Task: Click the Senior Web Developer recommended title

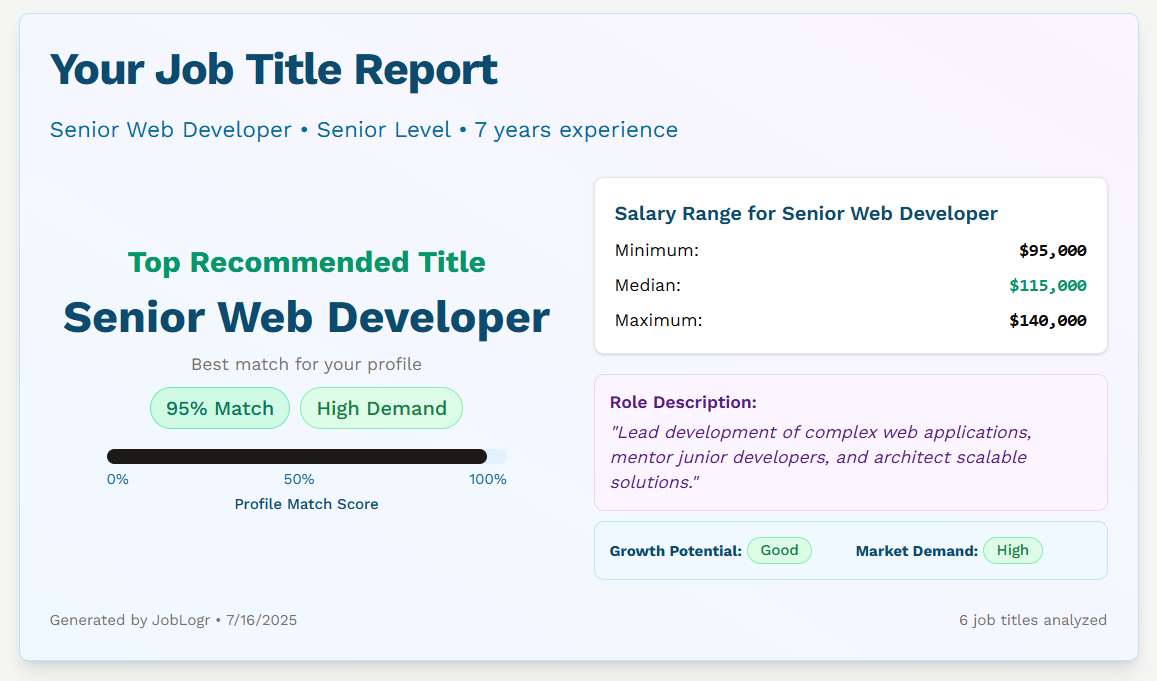Action: coord(306,317)
